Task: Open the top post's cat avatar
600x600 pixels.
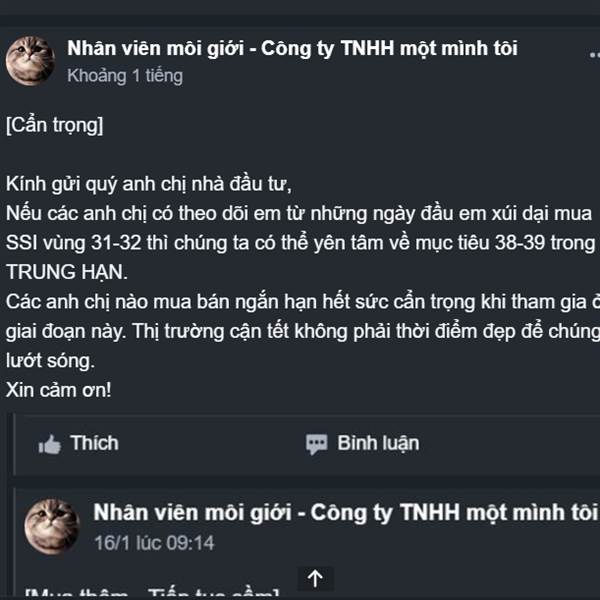Action: click(x=30, y=59)
